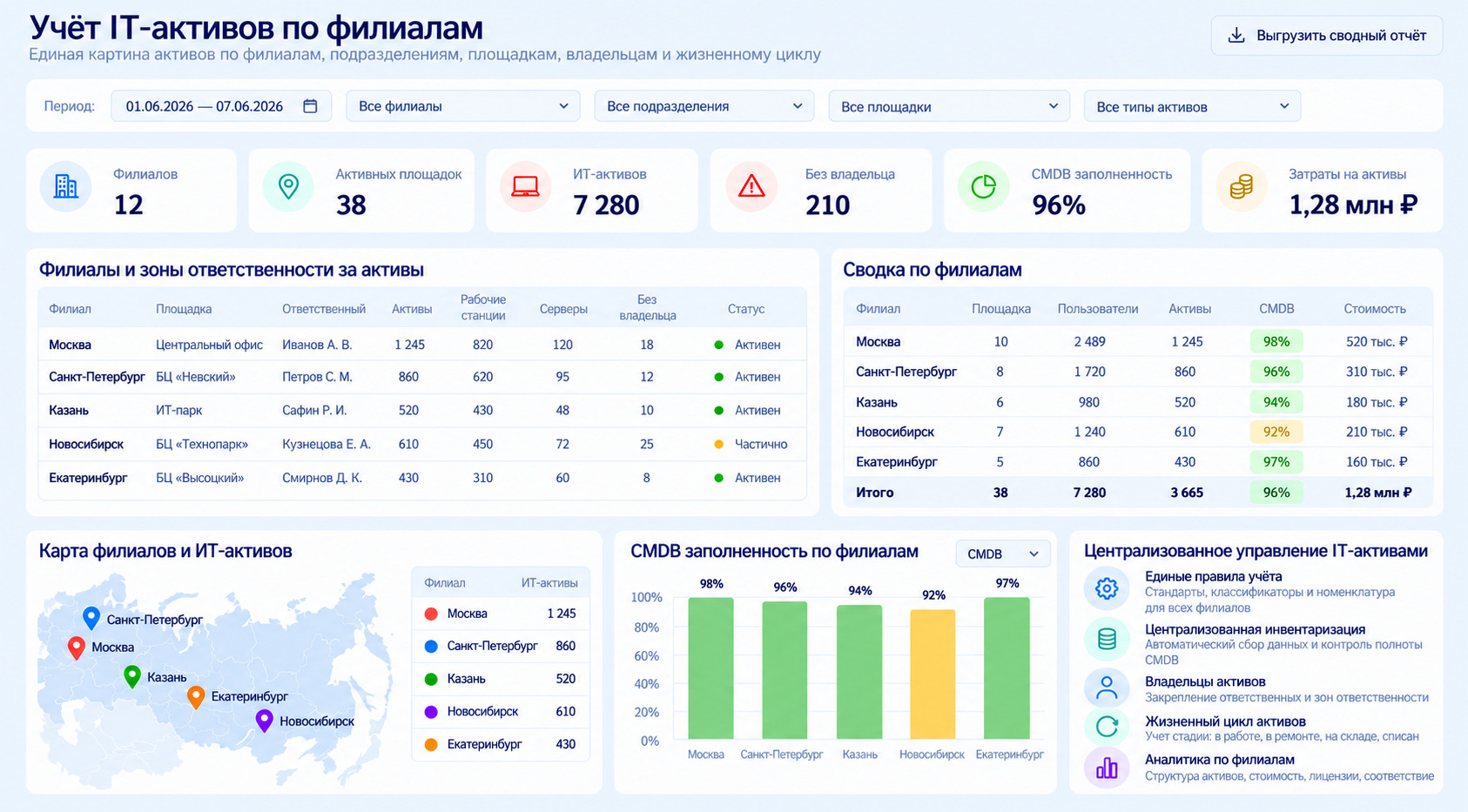The height and width of the screenshot is (812, 1468).
Task: Click the yellow Новосибирск bar in the chart
Action: pos(933,674)
